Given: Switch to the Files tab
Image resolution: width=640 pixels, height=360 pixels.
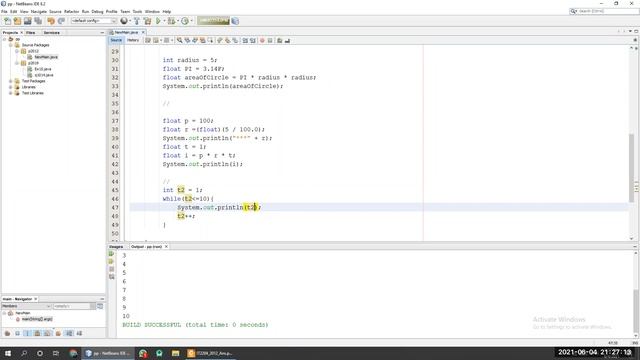Looking at the screenshot, I should point(31,32).
